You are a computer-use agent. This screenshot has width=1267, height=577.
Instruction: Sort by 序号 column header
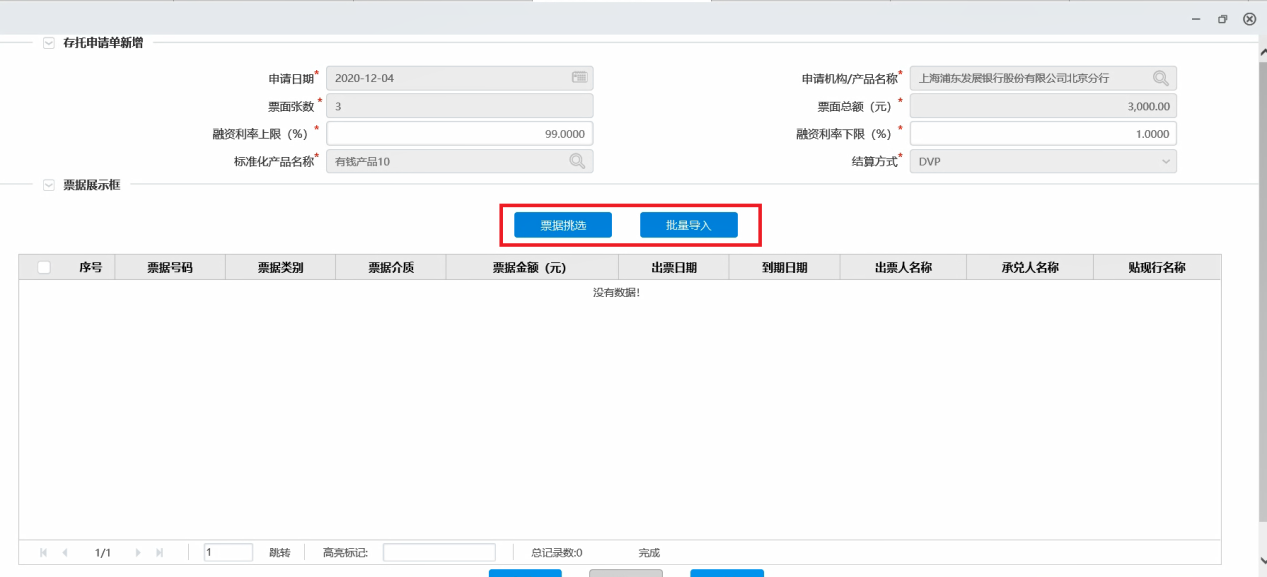click(x=91, y=267)
